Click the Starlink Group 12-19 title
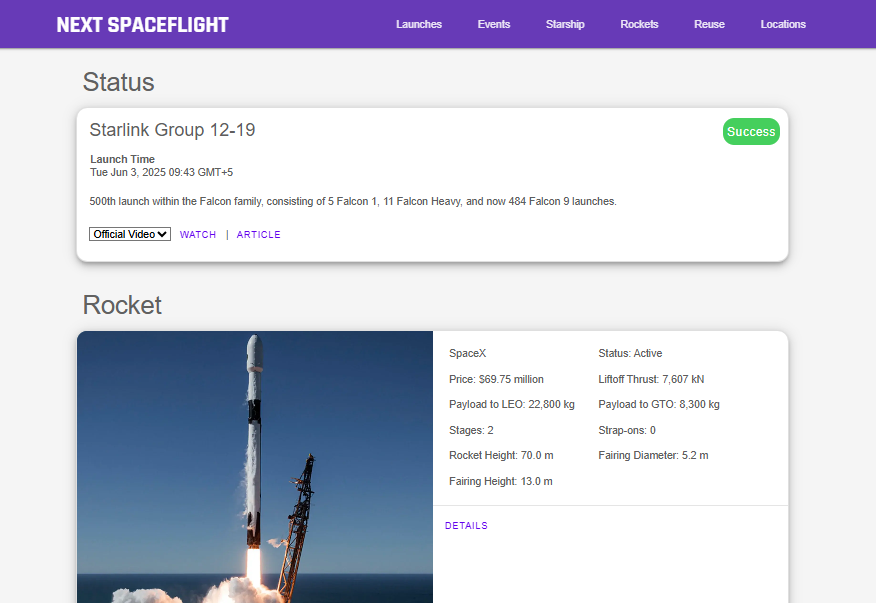Screen dimensions: 876x603 coord(172,130)
